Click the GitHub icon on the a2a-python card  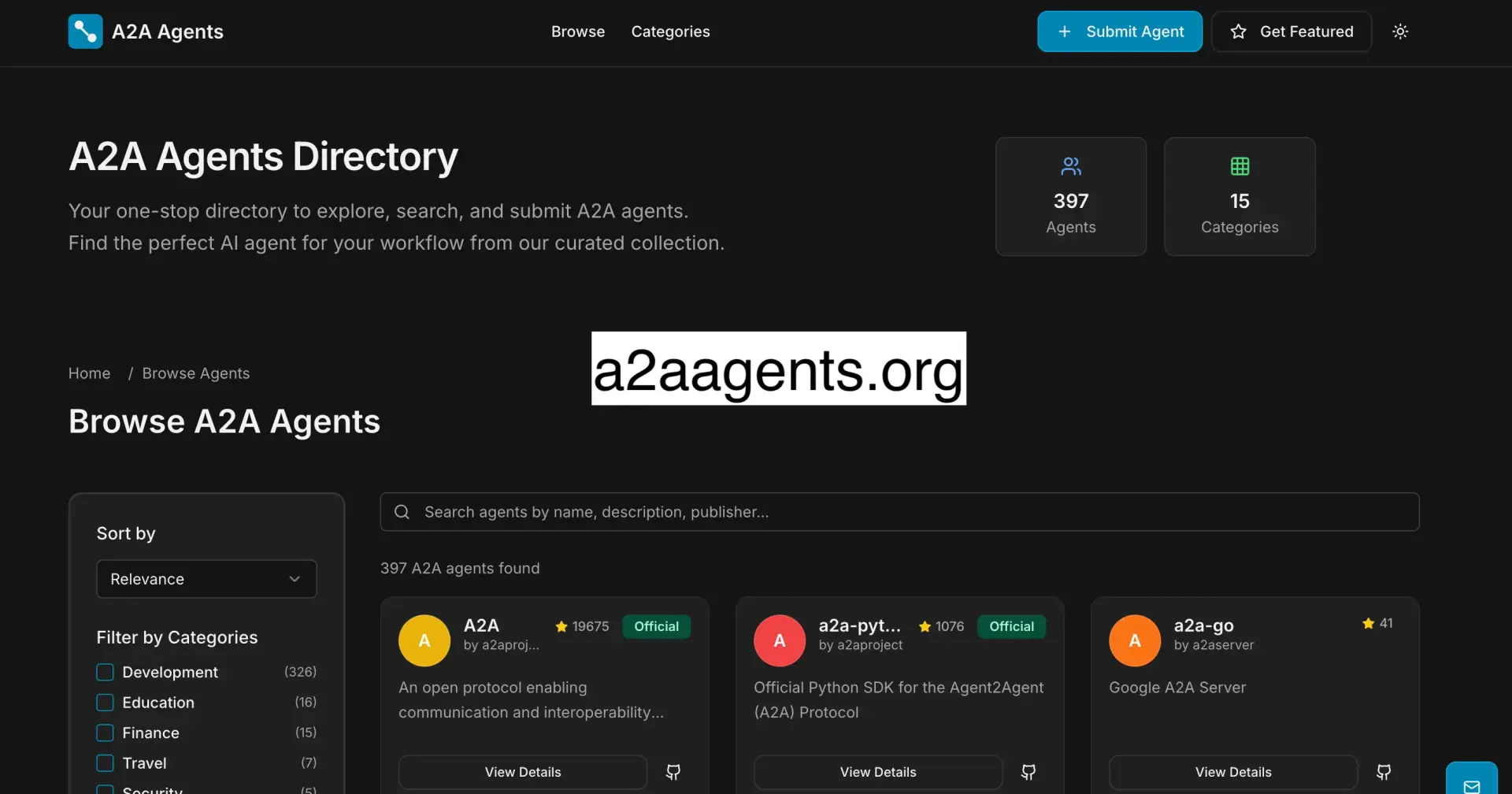pos(1028,772)
